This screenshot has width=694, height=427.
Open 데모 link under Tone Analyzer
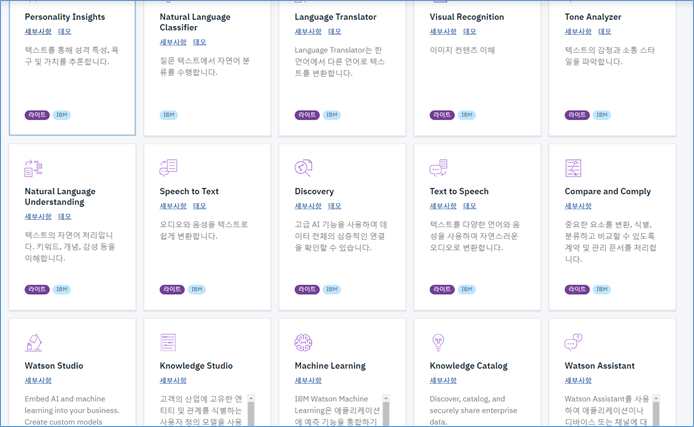coord(605,31)
